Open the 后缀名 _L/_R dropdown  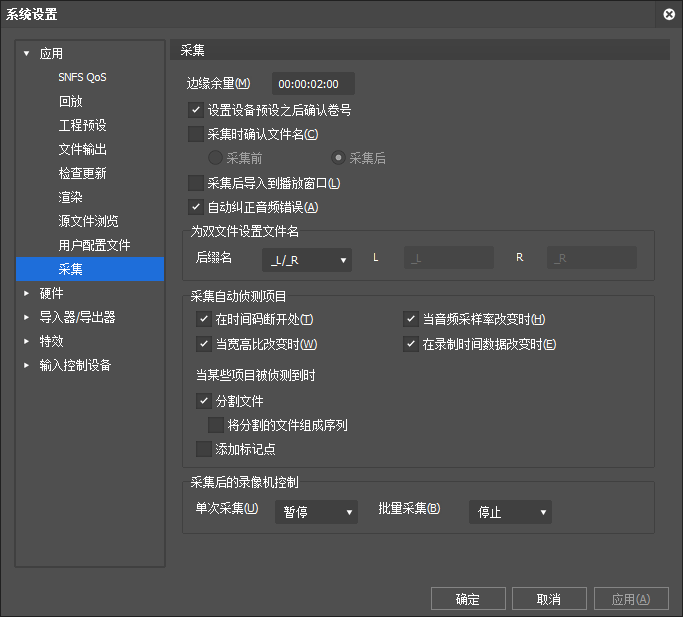[x=307, y=260]
